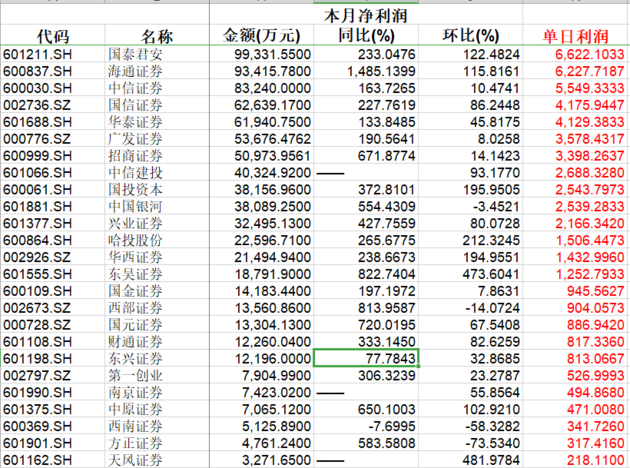Click the 671.8774 cell
The height and width of the screenshot is (468, 630).
366,155
